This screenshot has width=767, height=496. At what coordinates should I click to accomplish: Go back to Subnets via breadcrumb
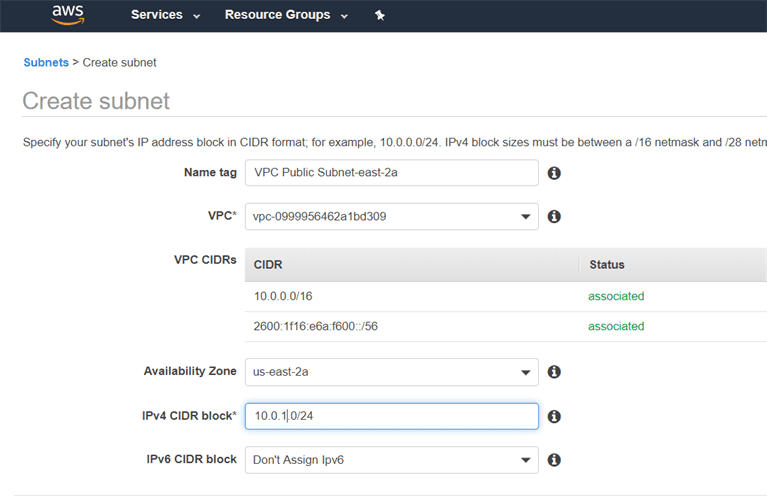(x=46, y=62)
